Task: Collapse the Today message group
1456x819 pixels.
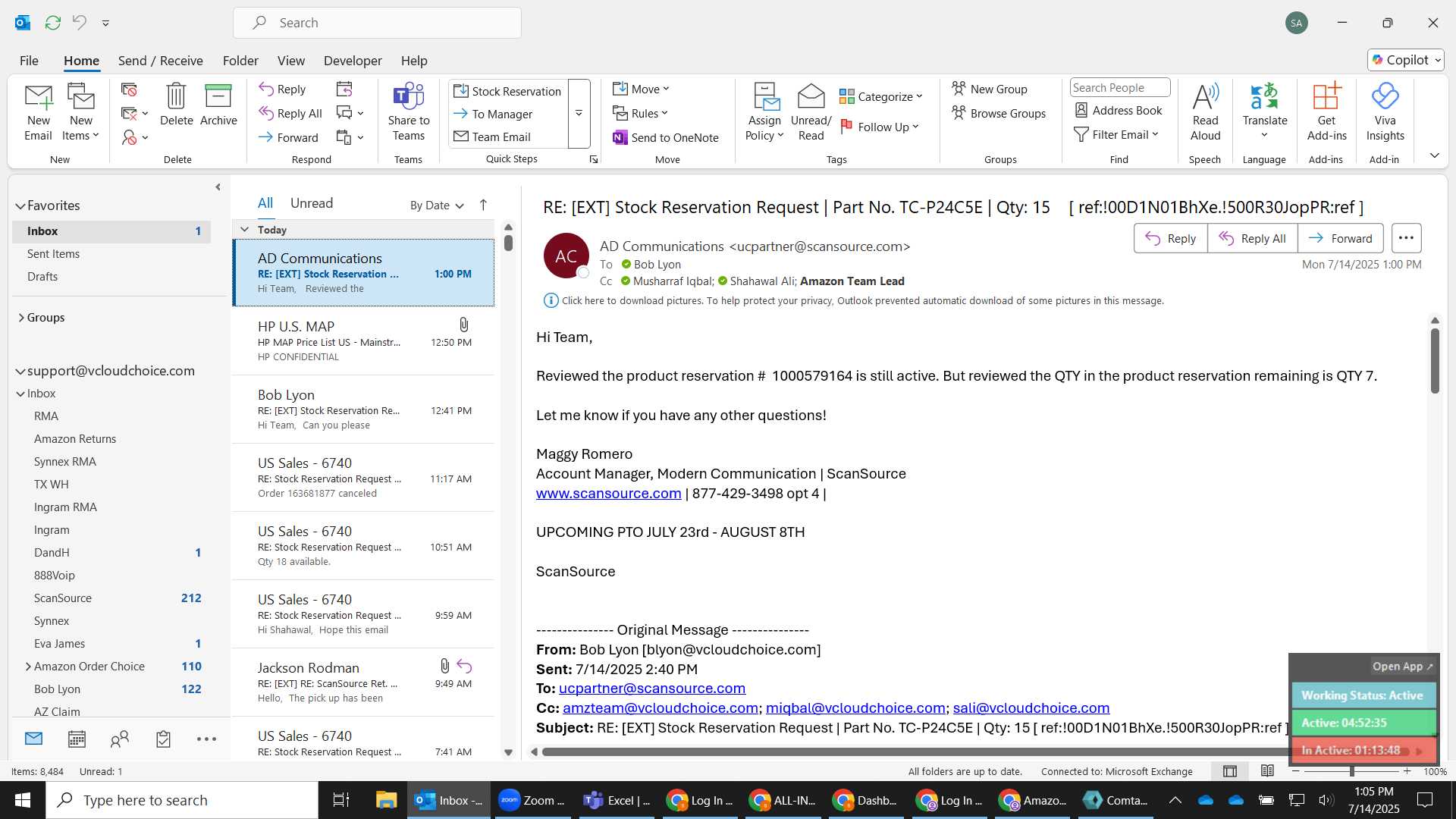Action: (x=244, y=229)
